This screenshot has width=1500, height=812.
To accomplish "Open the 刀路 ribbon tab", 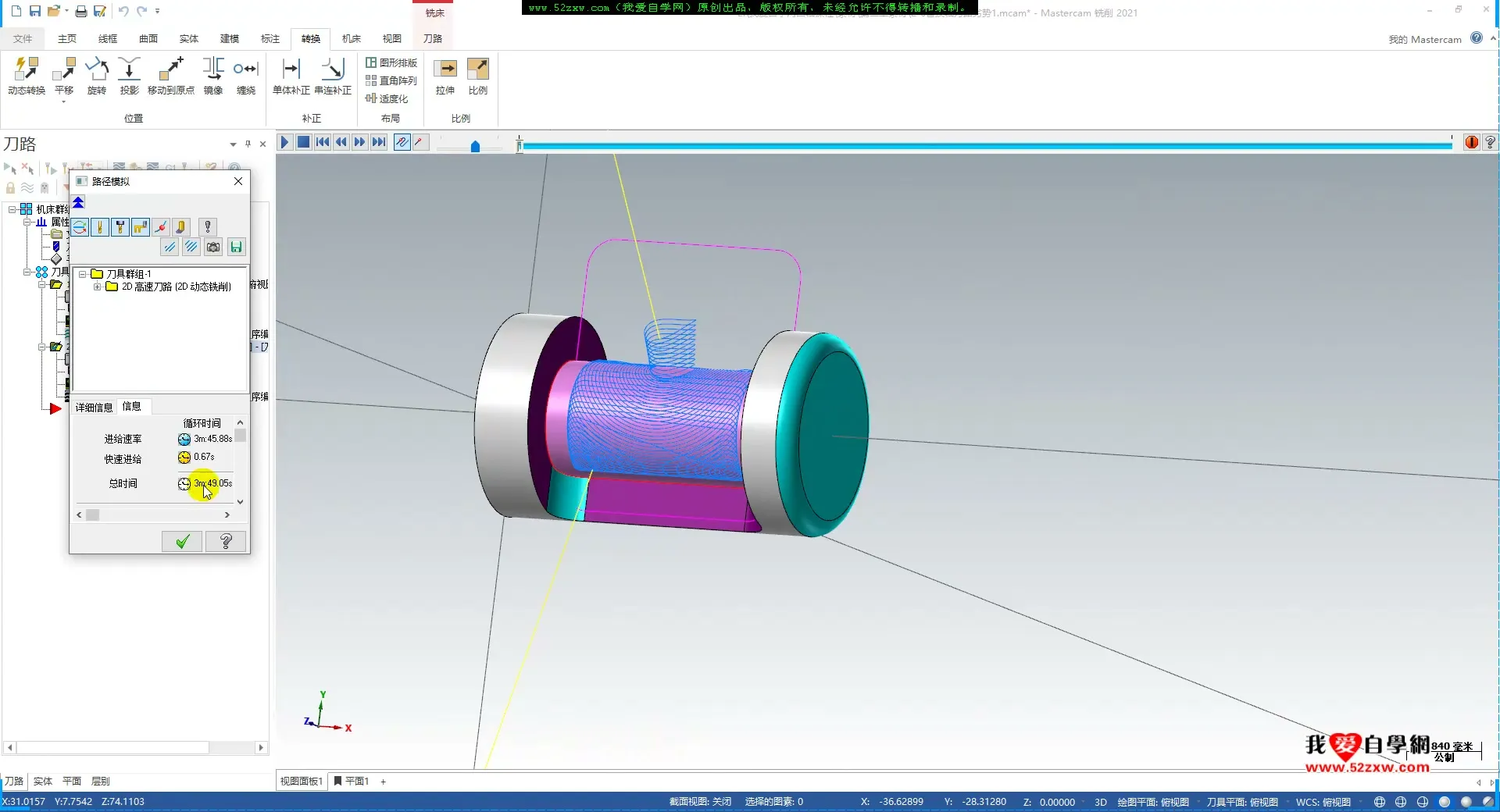I will [x=432, y=38].
